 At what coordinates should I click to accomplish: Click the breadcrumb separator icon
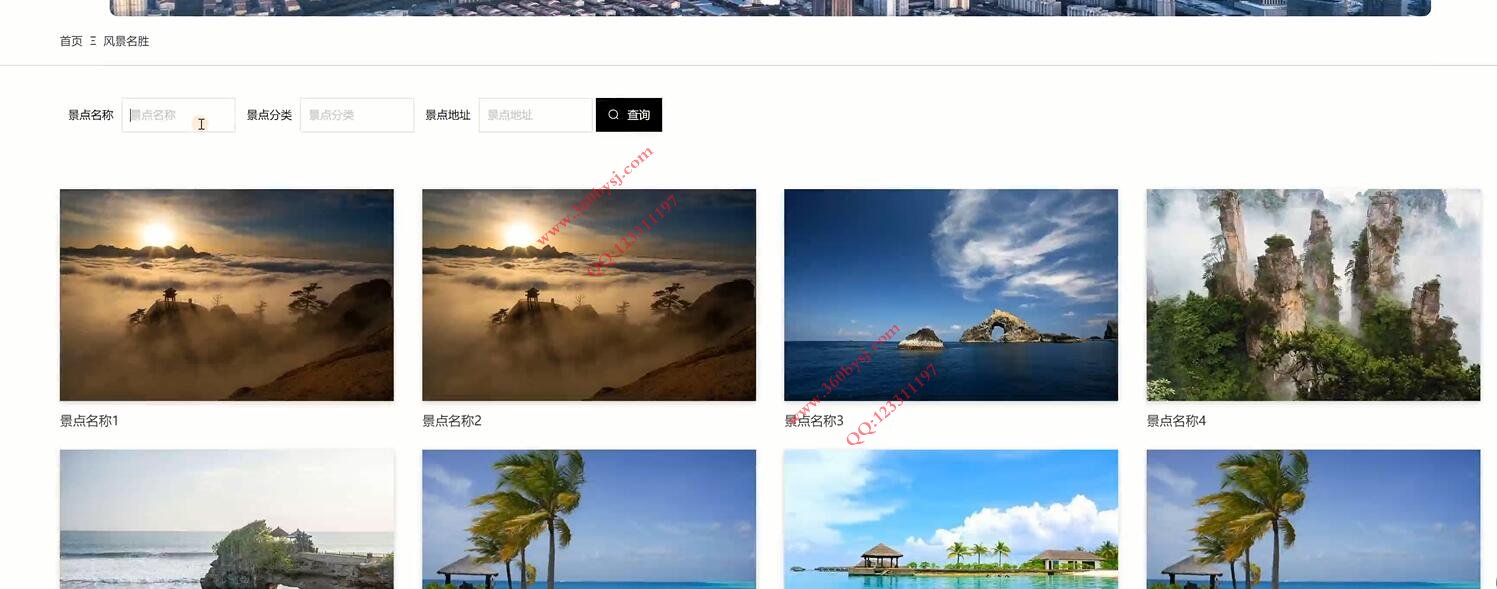pyautogui.click(x=93, y=41)
